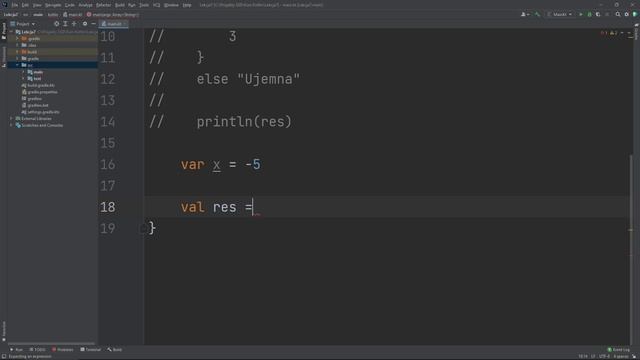Select the main.kt editor tab

(x=114, y=24)
